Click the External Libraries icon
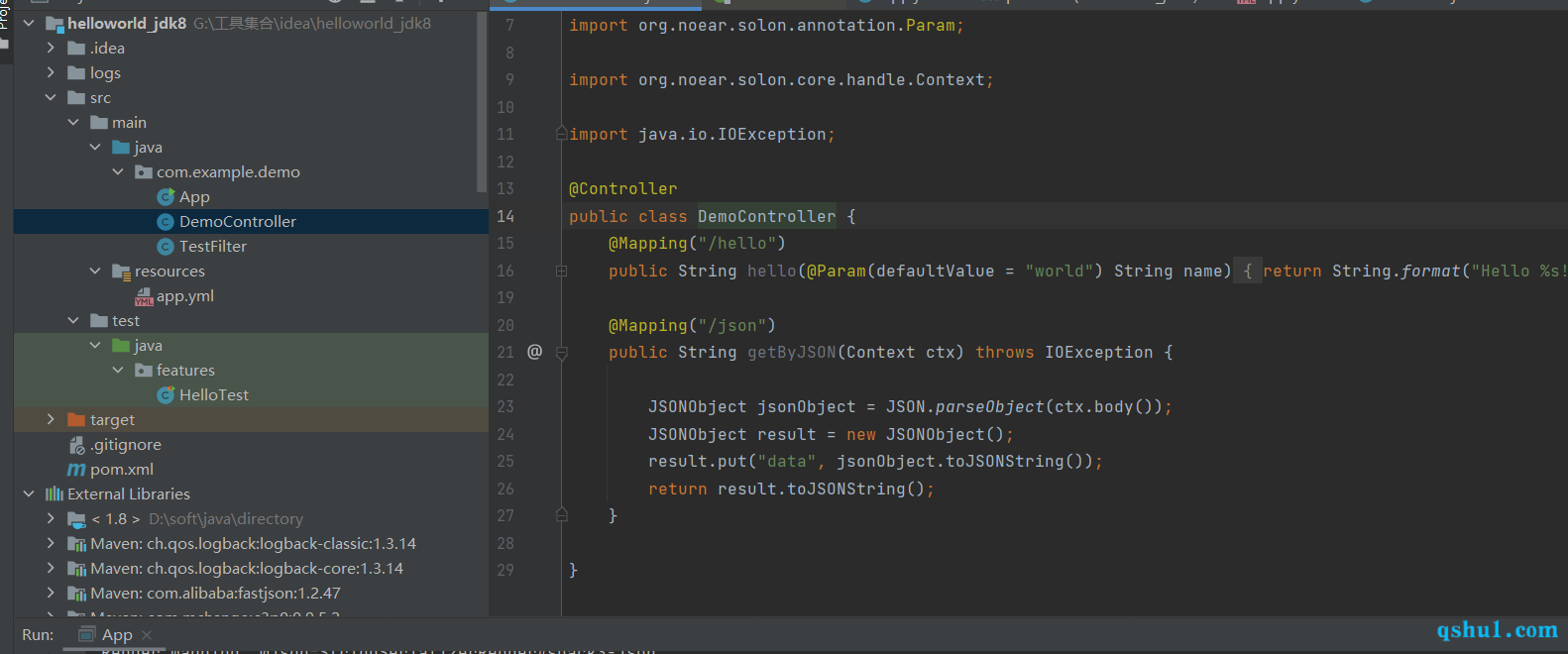Viewport: 1568px width, 654px height. [x=55, y=494]
